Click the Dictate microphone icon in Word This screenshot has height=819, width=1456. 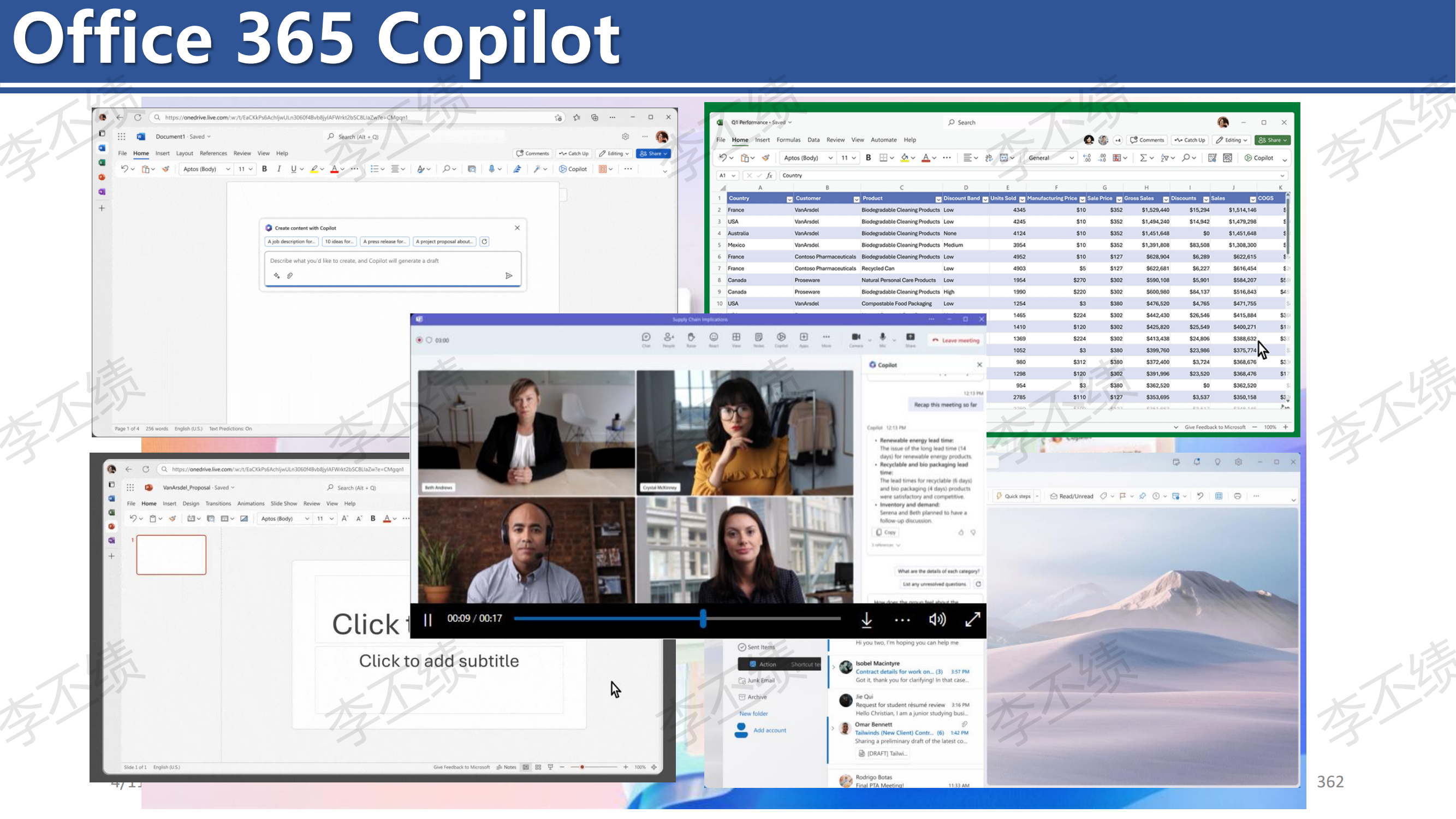(x=492, y=169)
